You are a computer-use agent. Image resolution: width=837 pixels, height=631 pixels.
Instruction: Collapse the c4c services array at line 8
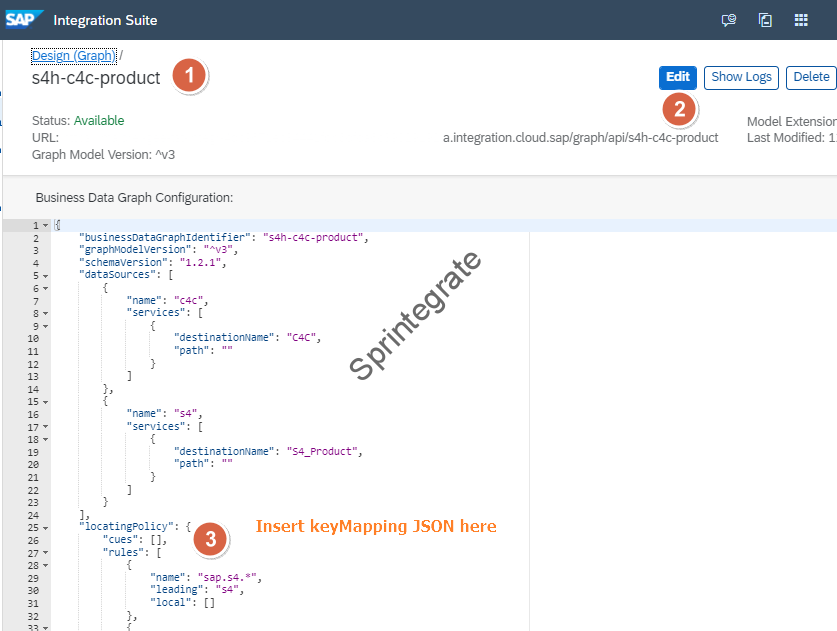tap(45, 312)
